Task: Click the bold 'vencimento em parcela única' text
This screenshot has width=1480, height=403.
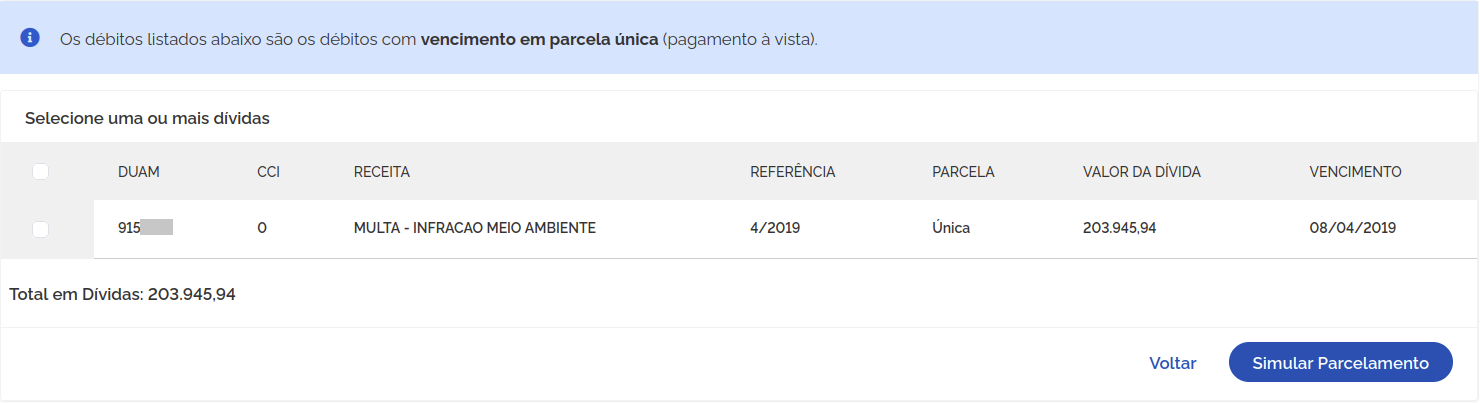Action: pyautogui.click(x=539, y=41)
